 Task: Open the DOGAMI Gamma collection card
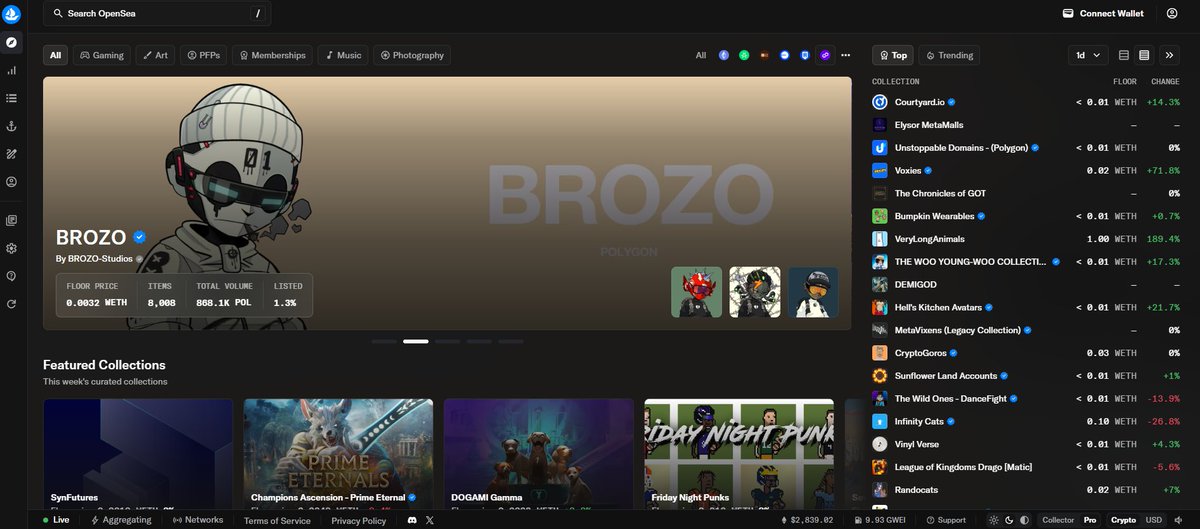(538, 453)
